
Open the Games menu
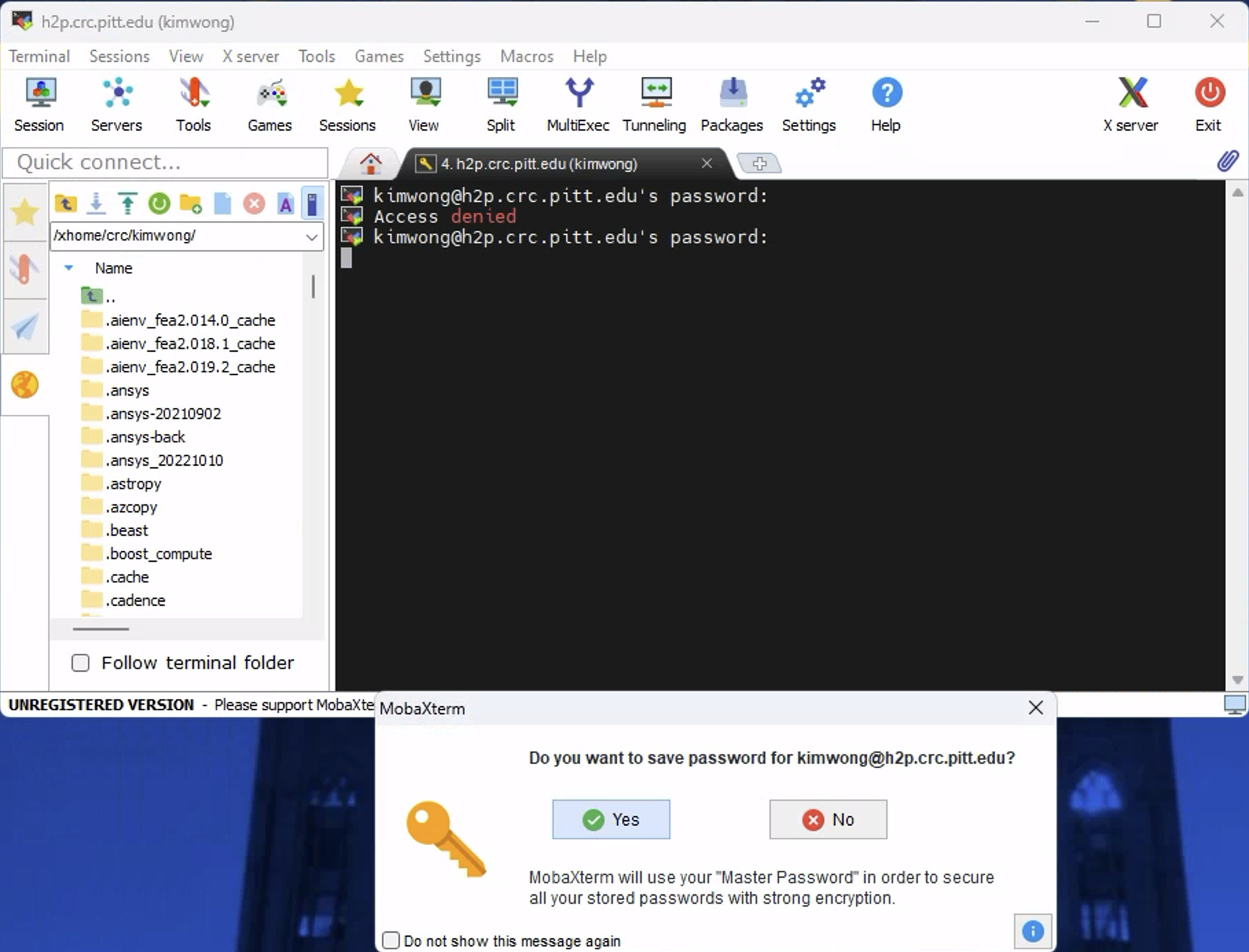point(379,56)
